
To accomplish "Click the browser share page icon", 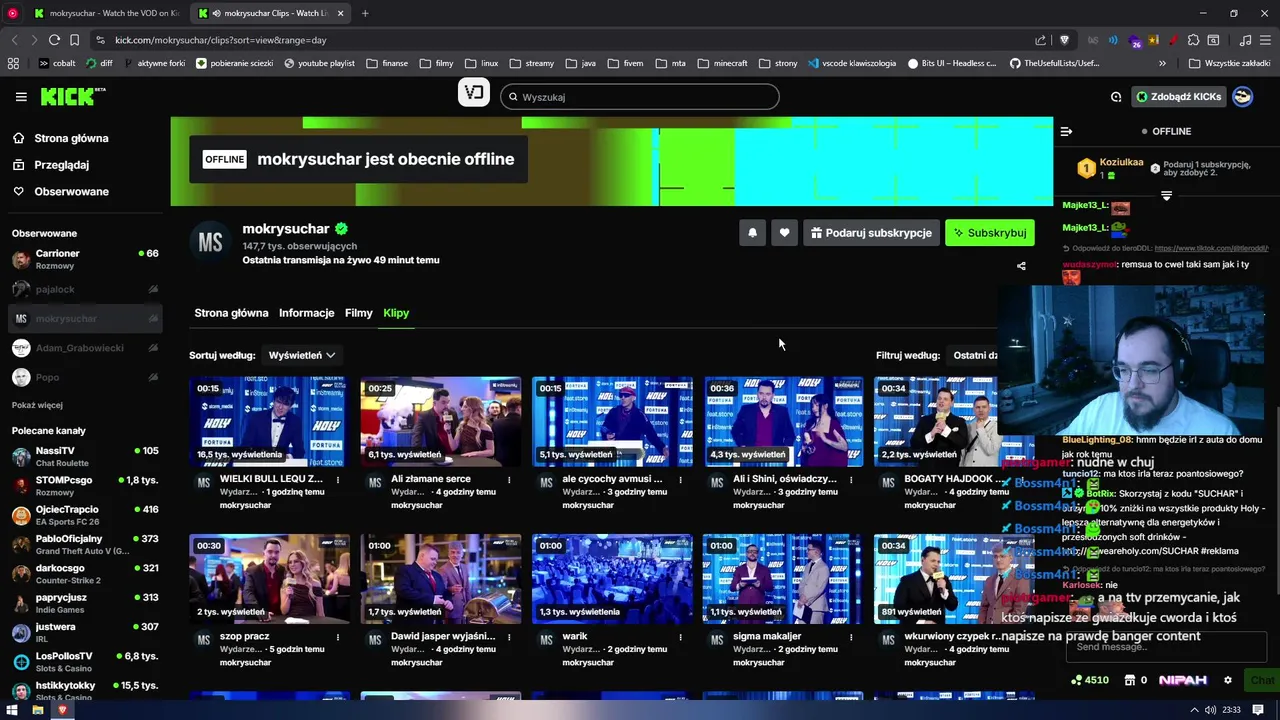I will [1041, 40].
